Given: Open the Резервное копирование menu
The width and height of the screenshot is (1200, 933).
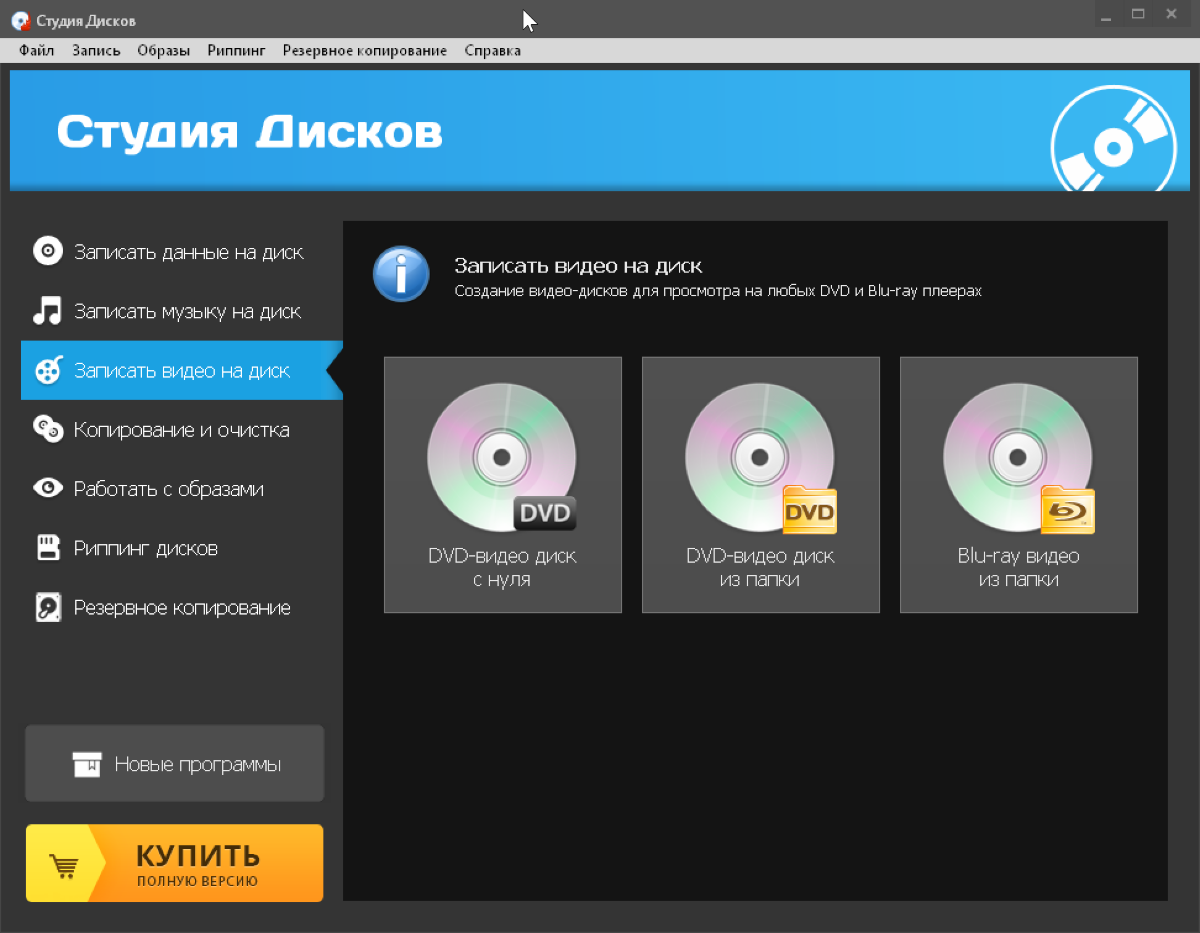Looking at the screenshot, I should pyautogui.click(x=365, y=50).
